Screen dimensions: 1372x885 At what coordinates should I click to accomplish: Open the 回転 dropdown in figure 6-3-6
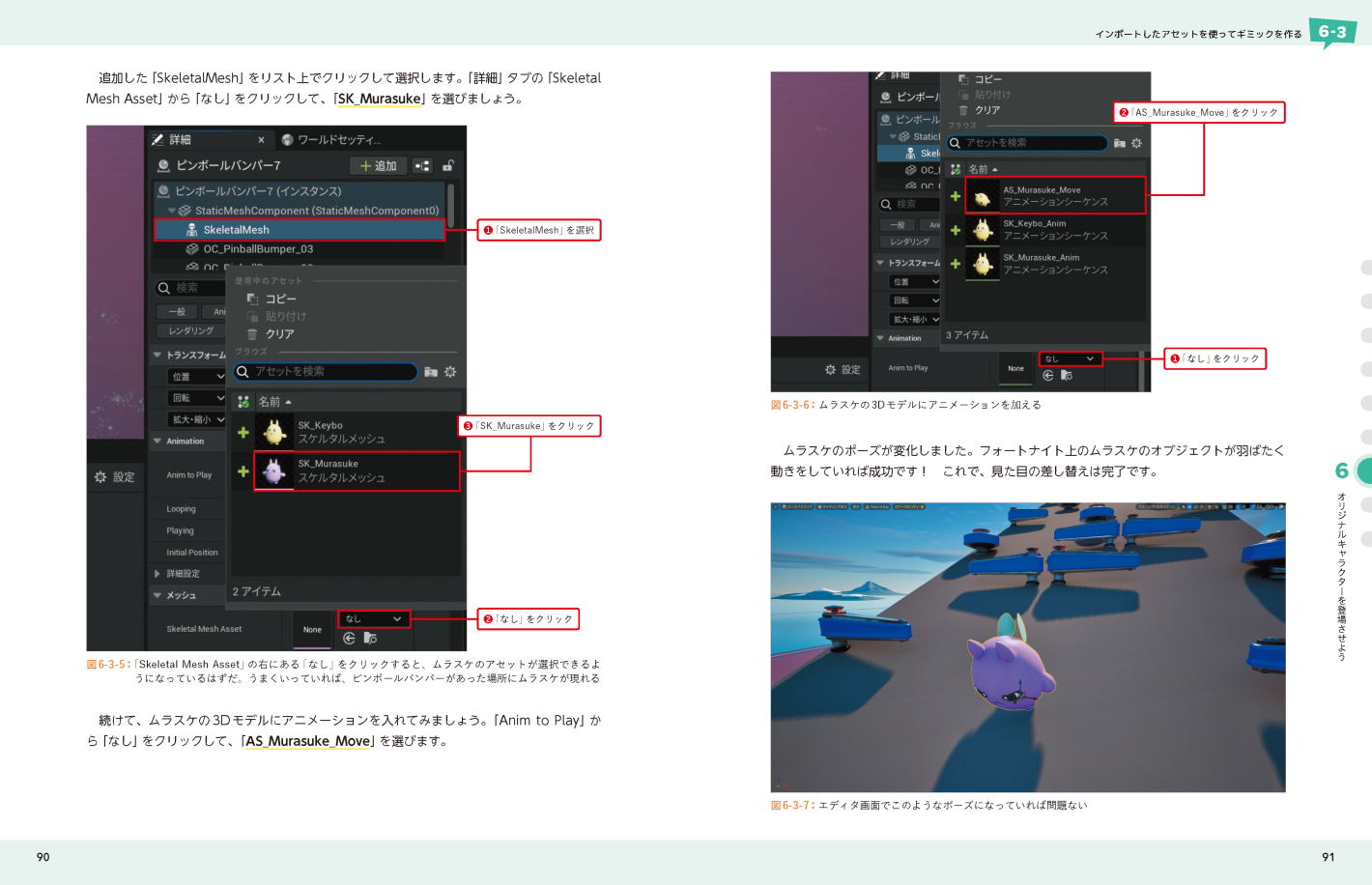pyautogui.click(x=914, y=300)
